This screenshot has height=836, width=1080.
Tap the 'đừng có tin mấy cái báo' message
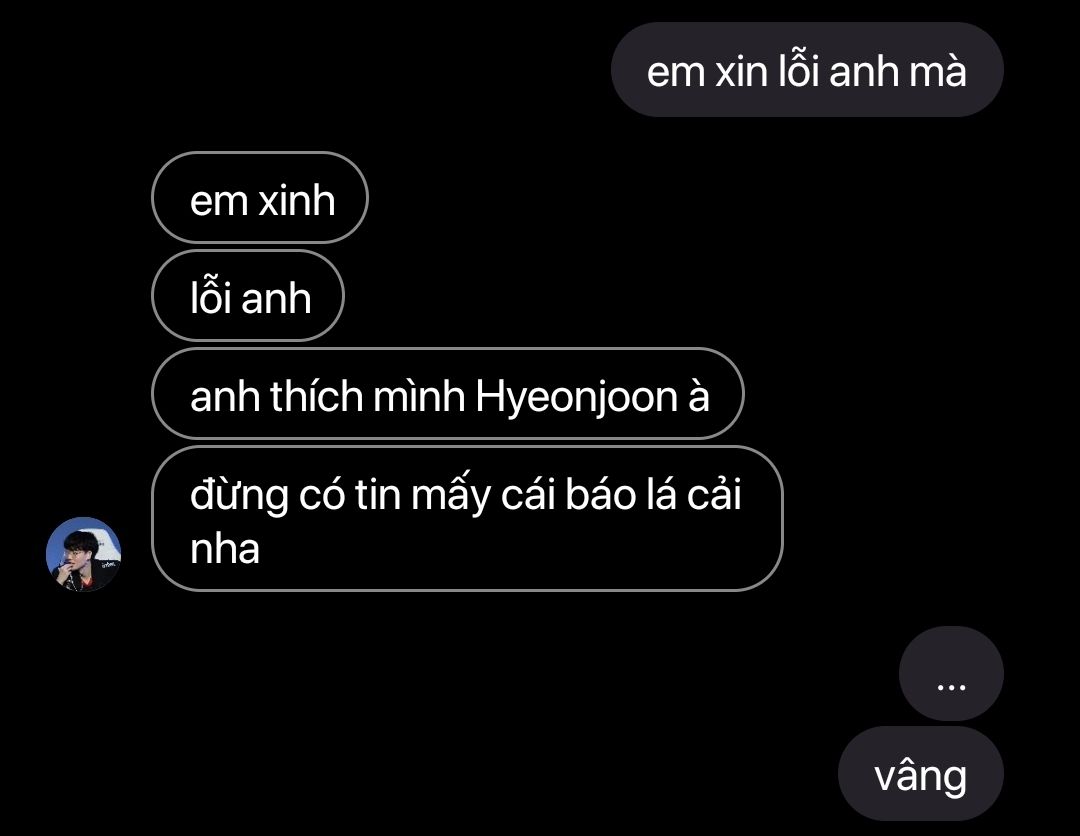point(467,519)
